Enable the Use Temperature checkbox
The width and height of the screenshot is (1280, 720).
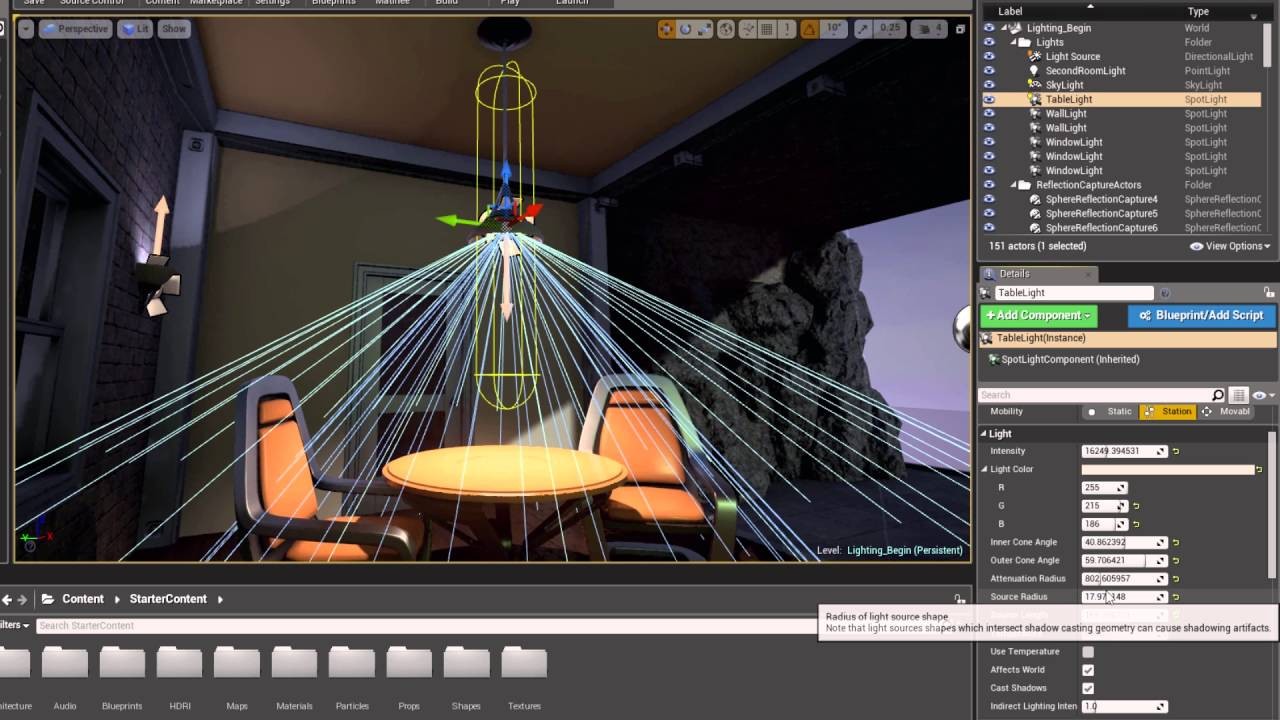(x=1088, y=652)
